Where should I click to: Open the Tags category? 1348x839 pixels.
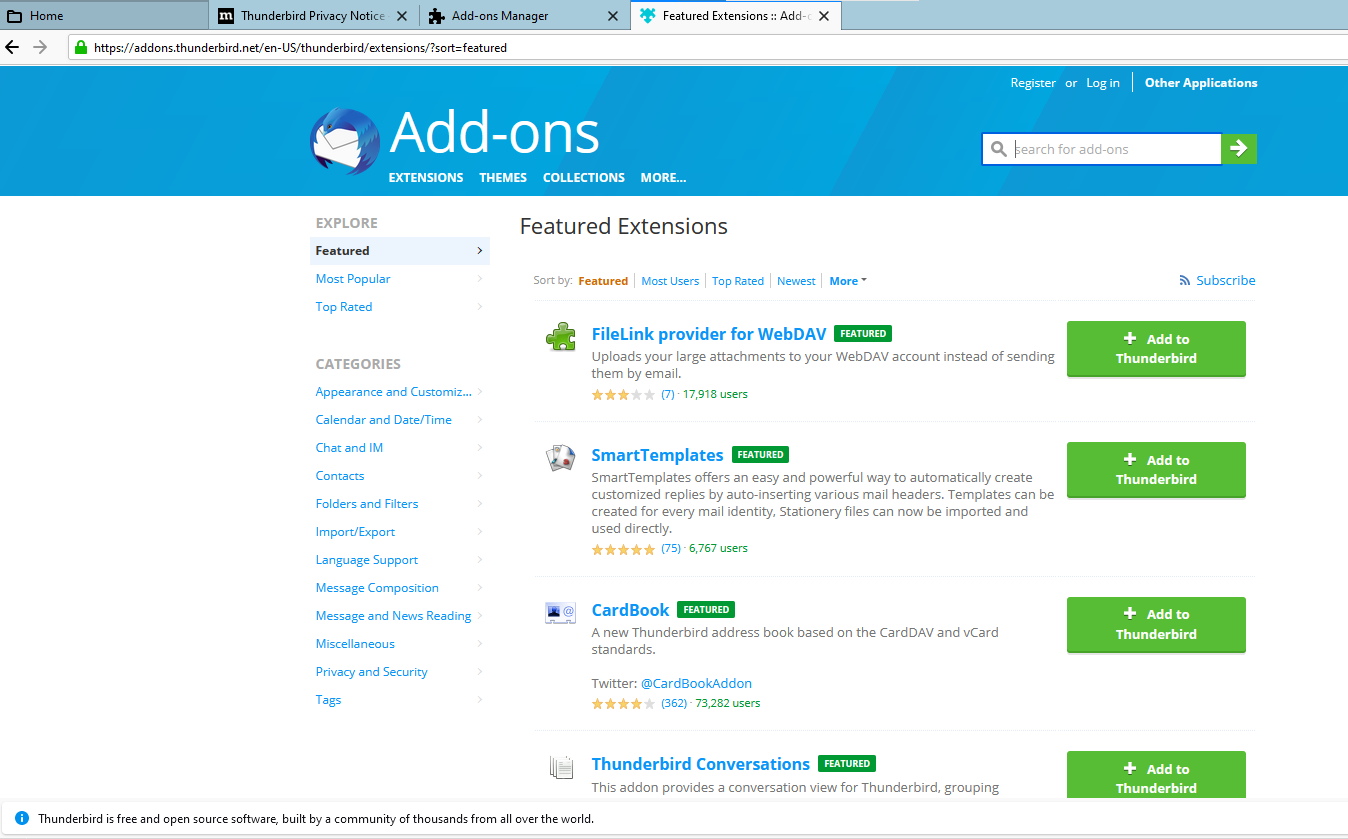(400, 700)
